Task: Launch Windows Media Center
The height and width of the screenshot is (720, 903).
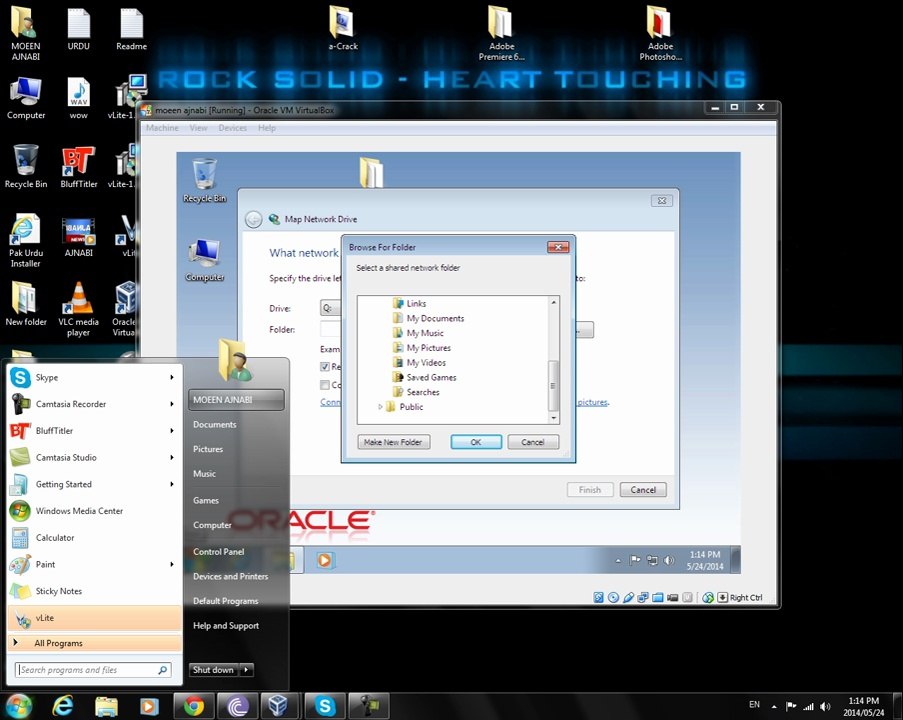Action: pyautogui.click(x=92, y=510)
